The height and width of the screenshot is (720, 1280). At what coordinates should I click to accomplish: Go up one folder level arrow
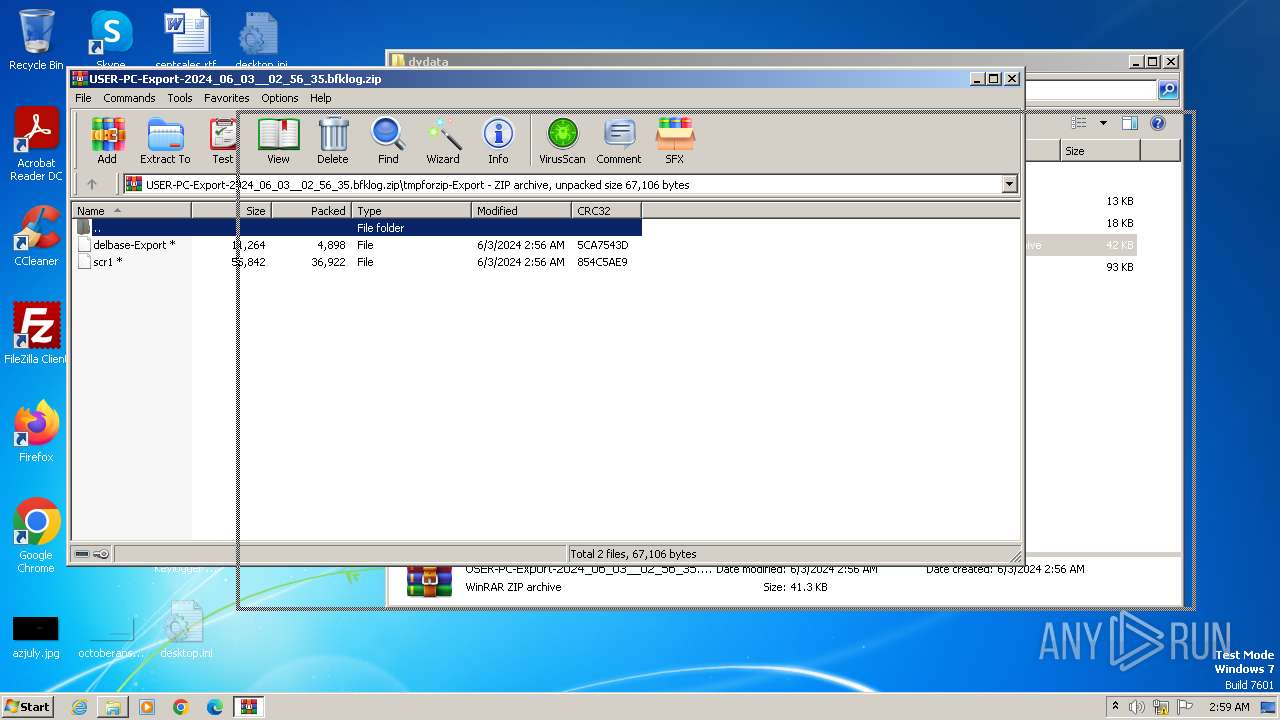click(92, 184)
